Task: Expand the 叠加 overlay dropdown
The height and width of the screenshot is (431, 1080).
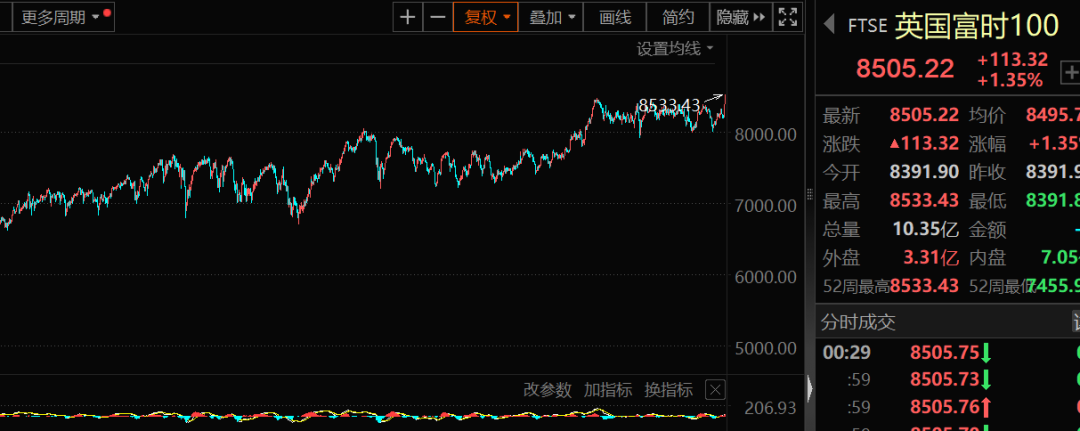Action: 552,17
